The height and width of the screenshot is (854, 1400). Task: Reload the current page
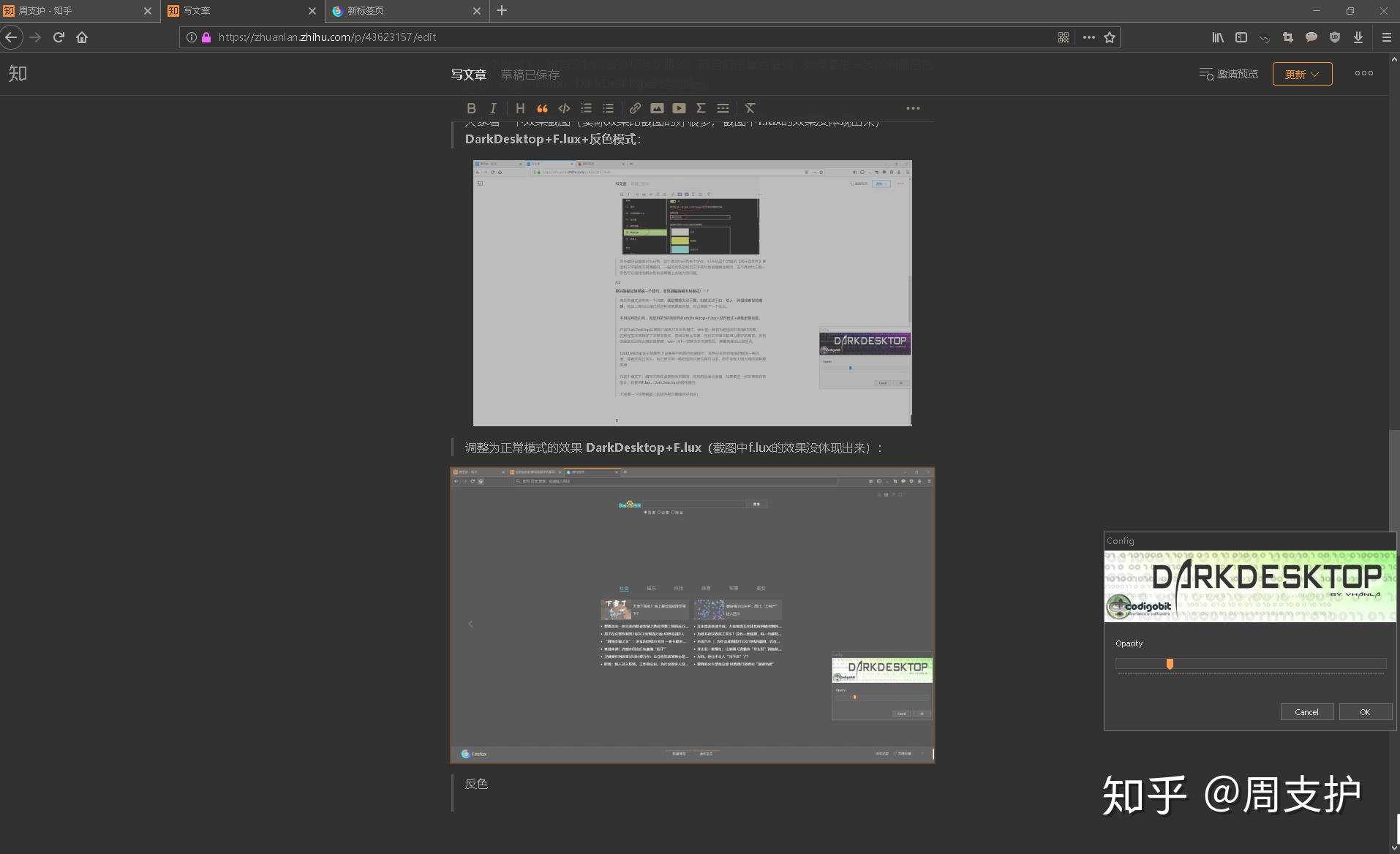pyautogui.click(x=59, y=37)
